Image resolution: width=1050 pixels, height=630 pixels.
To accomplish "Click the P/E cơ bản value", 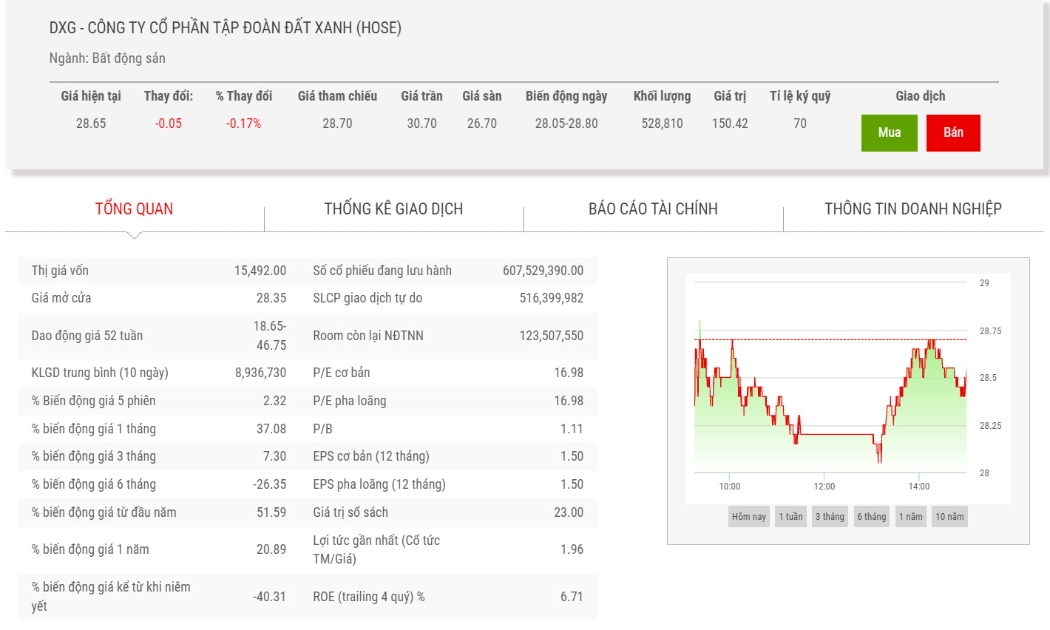I will [x=569, y=372].
